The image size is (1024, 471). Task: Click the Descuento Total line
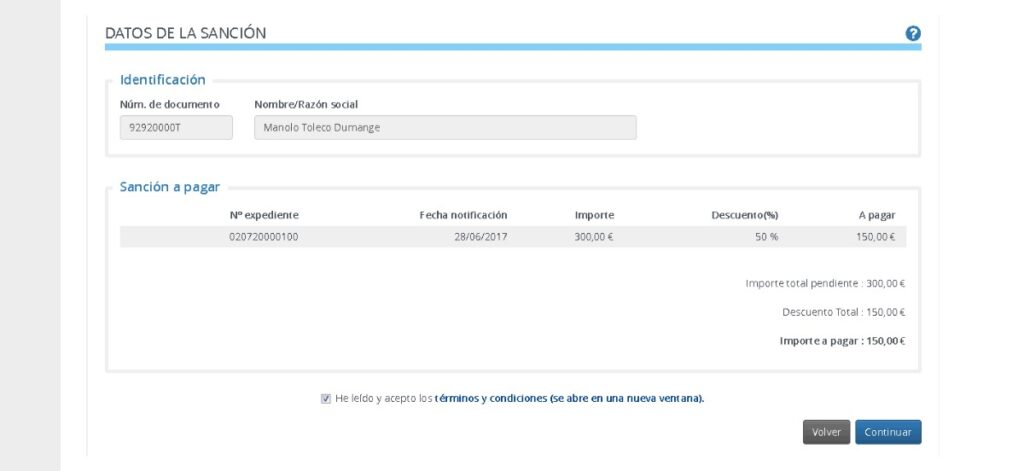pos(844,312)
